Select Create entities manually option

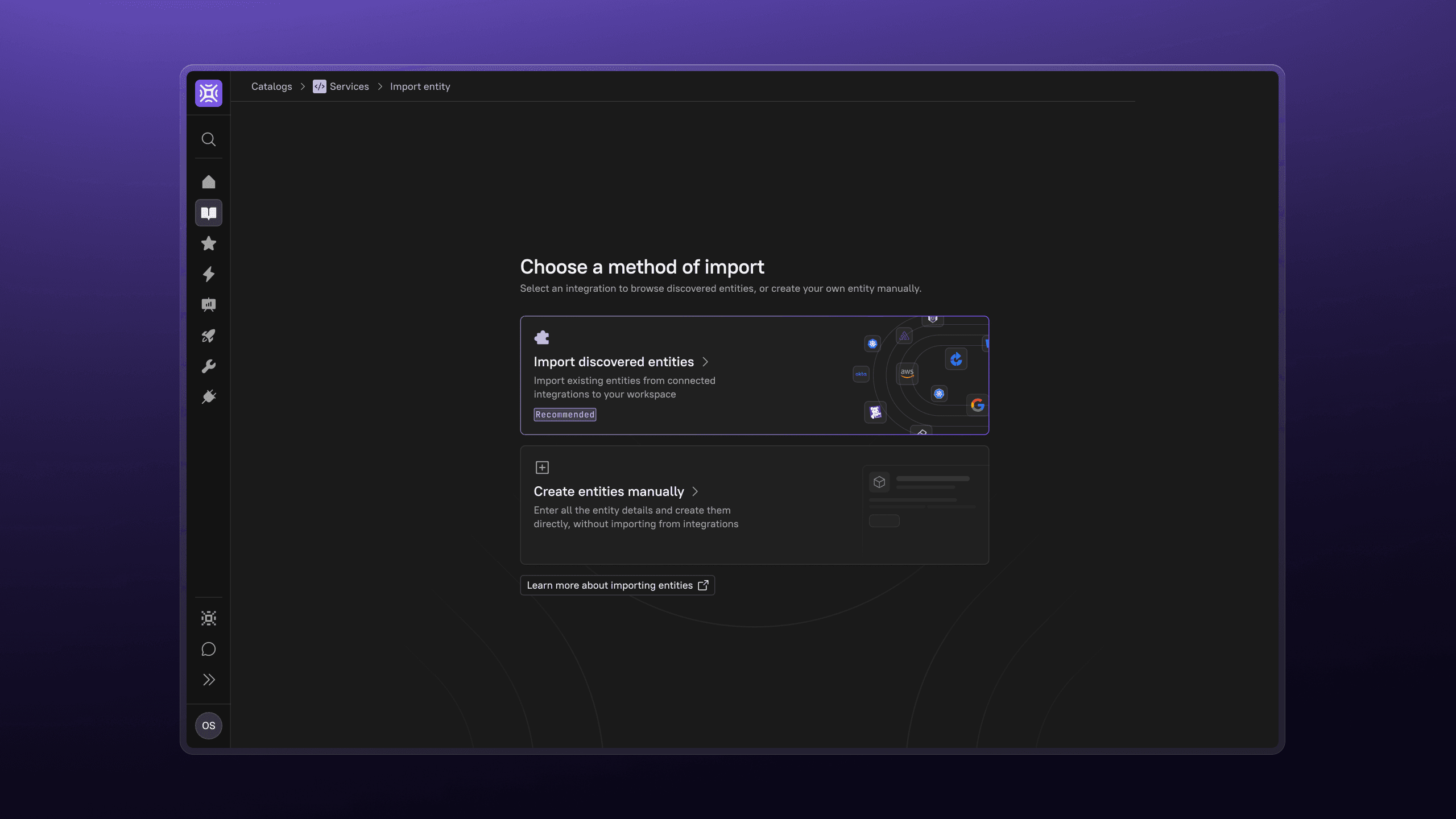point(754,505)
